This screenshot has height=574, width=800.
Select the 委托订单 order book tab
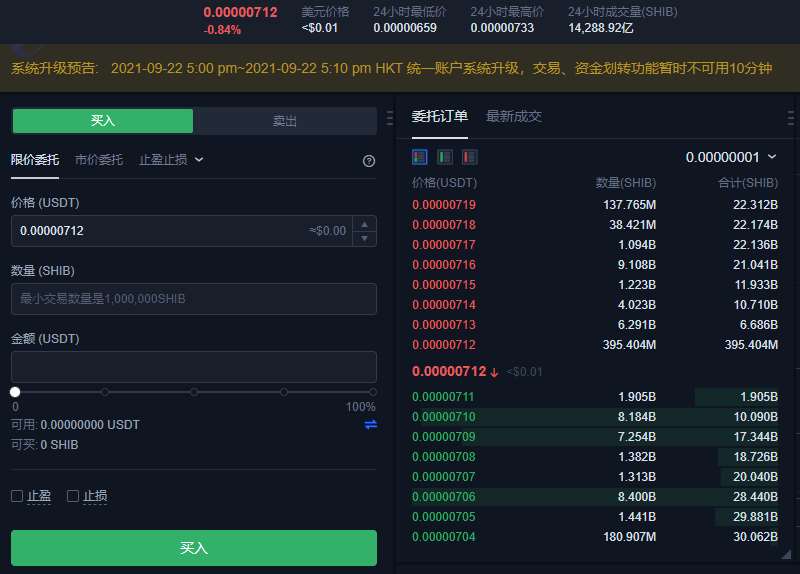point(440,116)
